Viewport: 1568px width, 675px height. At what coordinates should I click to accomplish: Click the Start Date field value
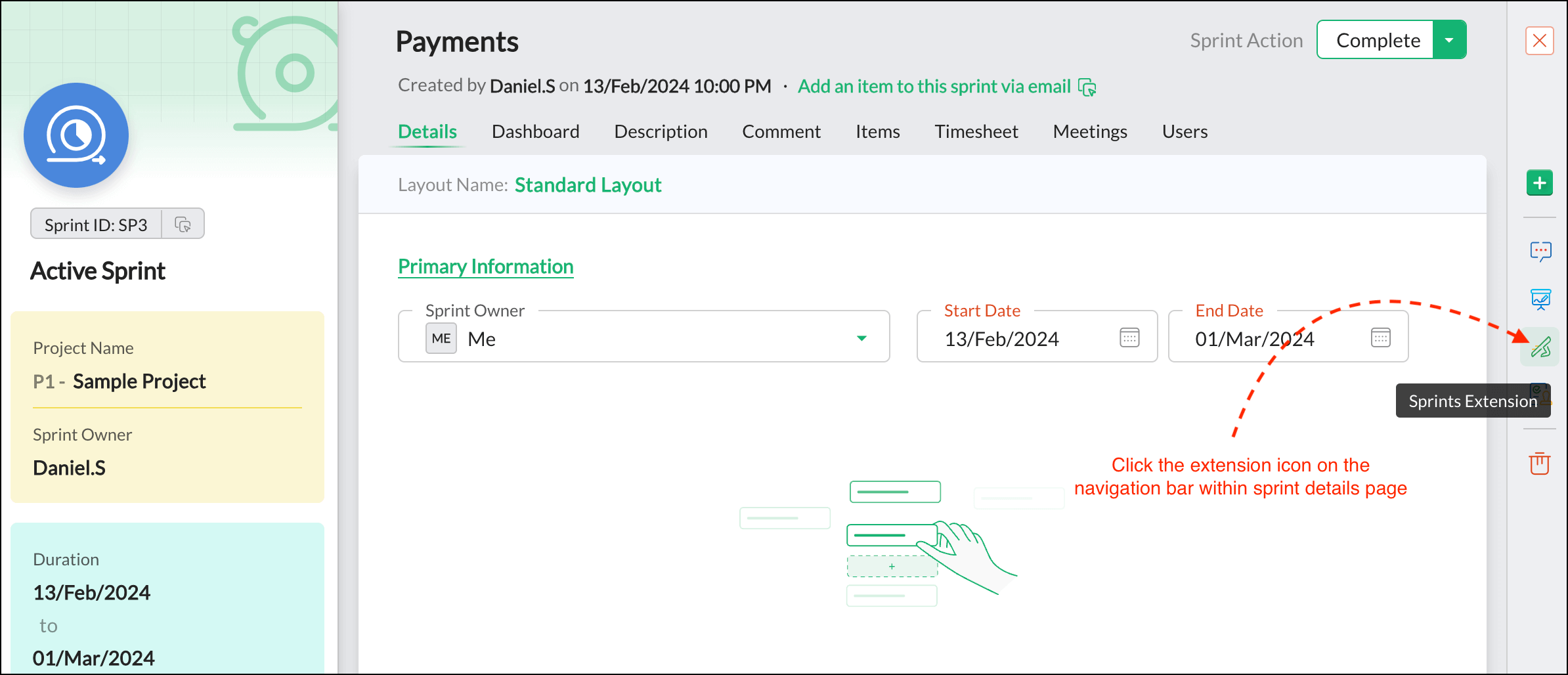point(1002,339)
